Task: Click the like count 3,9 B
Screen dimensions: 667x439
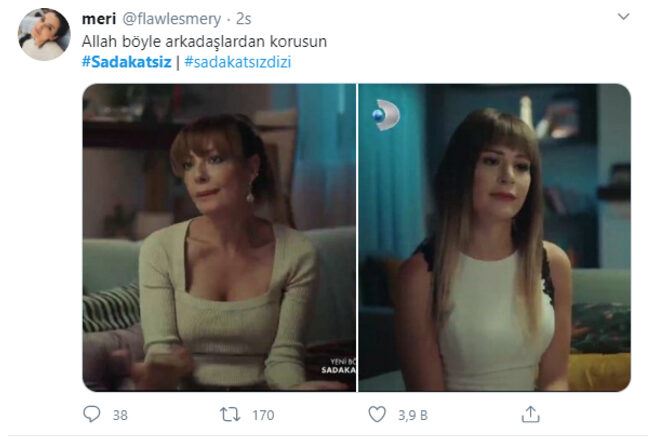Action: coord(413,415)
